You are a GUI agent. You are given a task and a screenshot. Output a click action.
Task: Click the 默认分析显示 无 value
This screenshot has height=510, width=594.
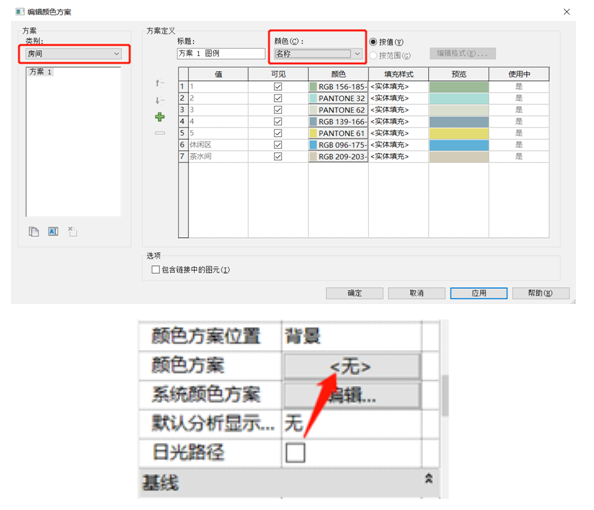pyautogui.click(x=352, y=424)
